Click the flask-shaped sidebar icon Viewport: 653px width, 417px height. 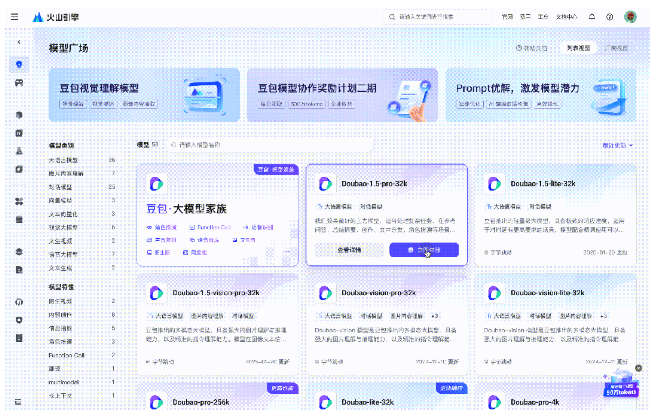[19, 151]
